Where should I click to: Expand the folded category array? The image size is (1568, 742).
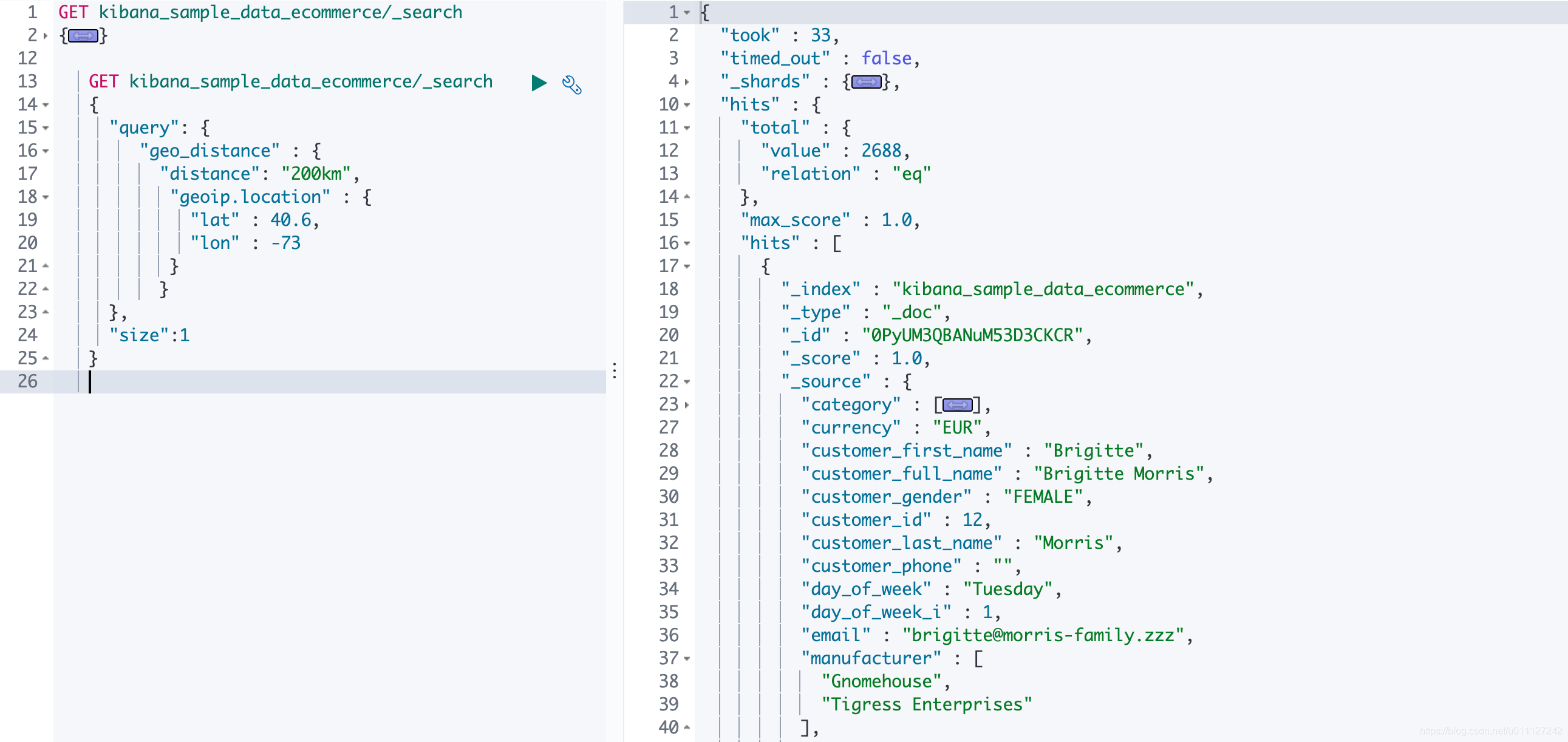(x=957, y=406)
